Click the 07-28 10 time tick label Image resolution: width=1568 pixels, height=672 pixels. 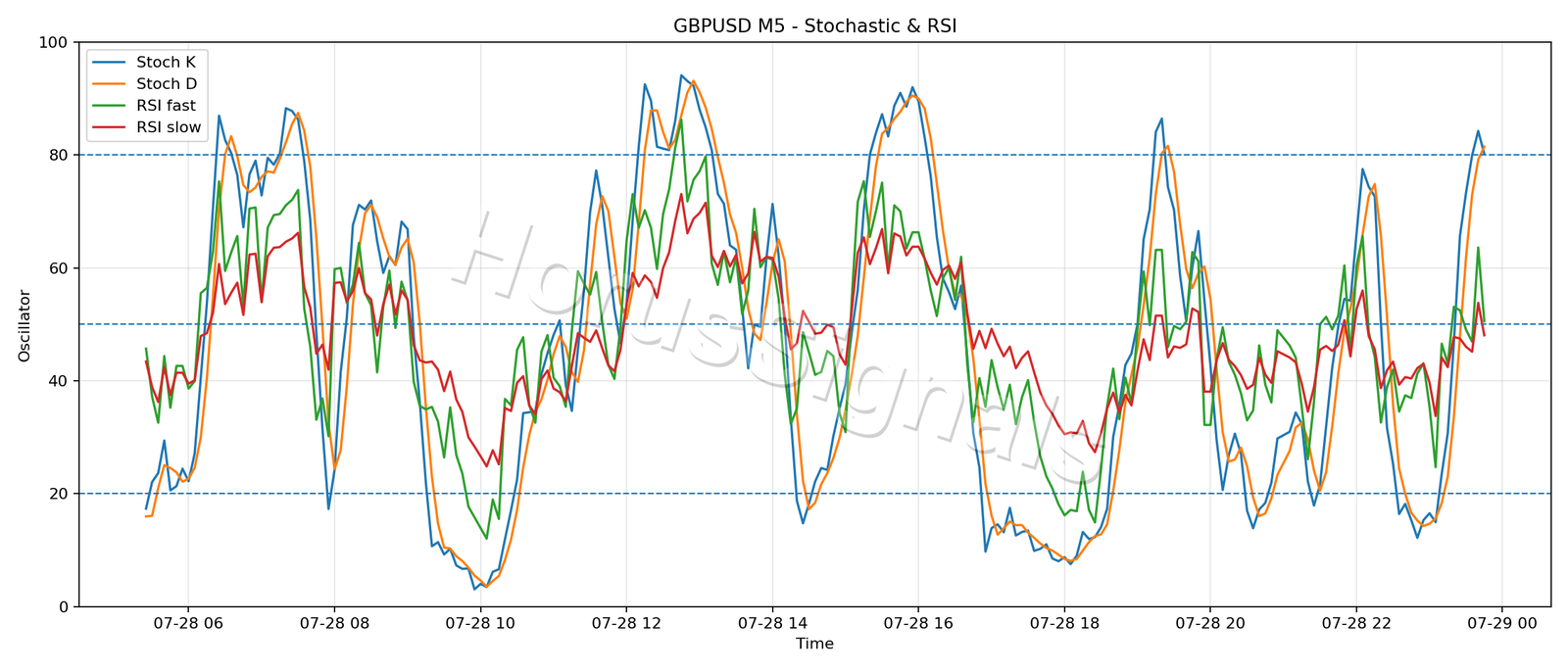click(480, 622)
